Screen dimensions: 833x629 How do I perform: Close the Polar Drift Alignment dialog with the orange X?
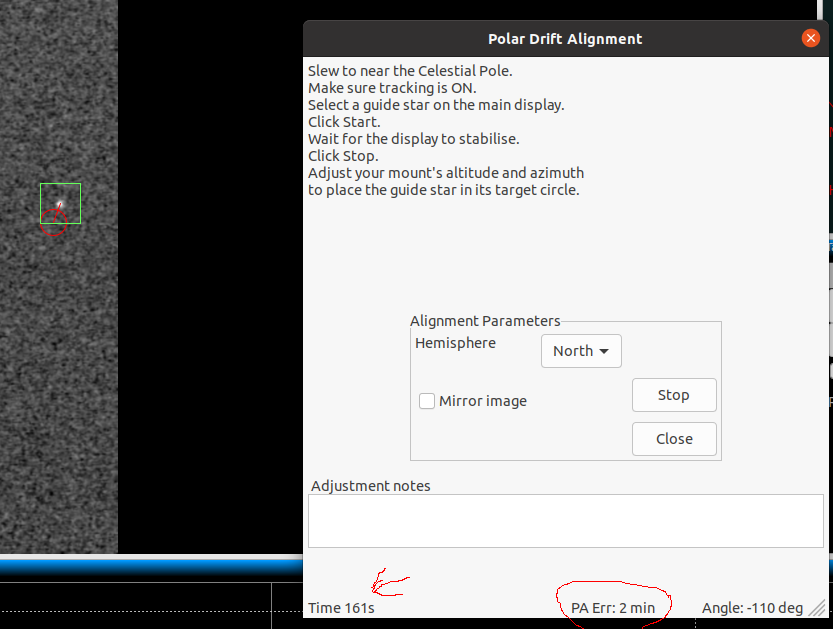pos(811,38)
